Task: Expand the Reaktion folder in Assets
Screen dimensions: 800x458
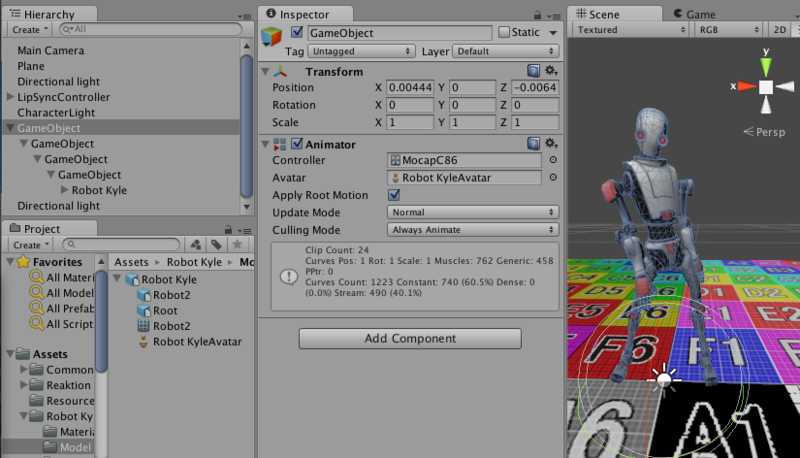Action: tap(23, 385)
